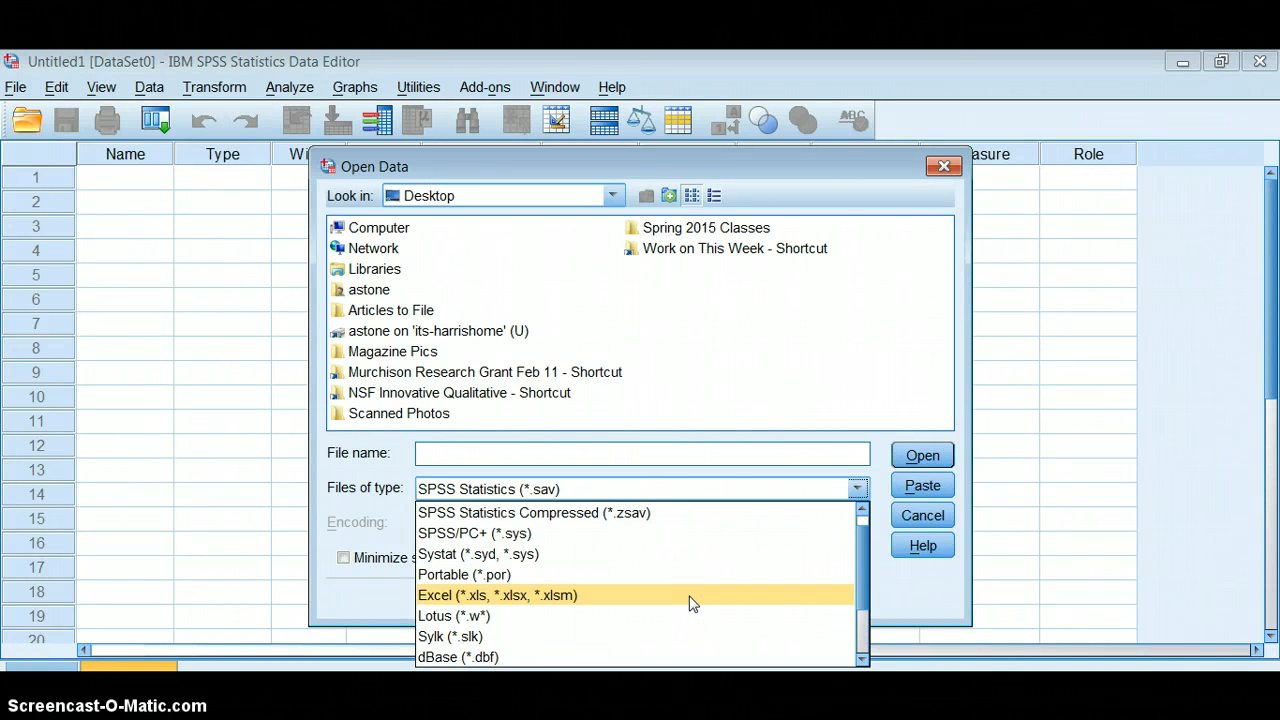The image size is (1280, 720).
Task: Switch dialog to List view icon
Action: point(692,196)
